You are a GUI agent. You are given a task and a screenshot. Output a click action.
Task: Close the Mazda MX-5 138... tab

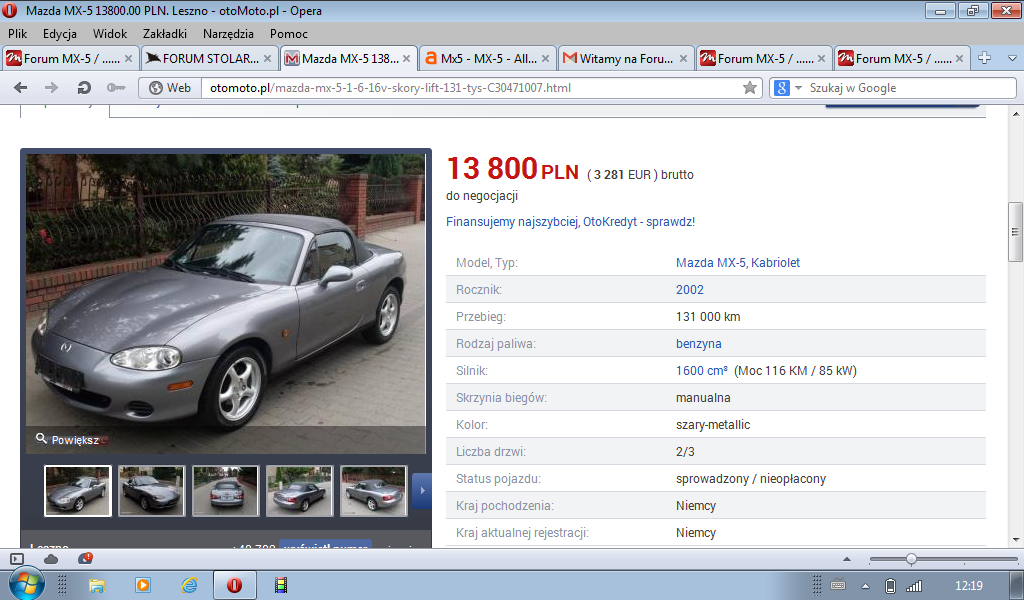click(406, 59)
